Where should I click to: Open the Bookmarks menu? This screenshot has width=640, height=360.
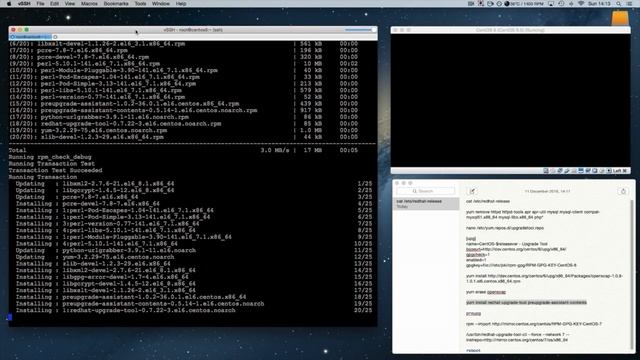(x=116, y=4)
